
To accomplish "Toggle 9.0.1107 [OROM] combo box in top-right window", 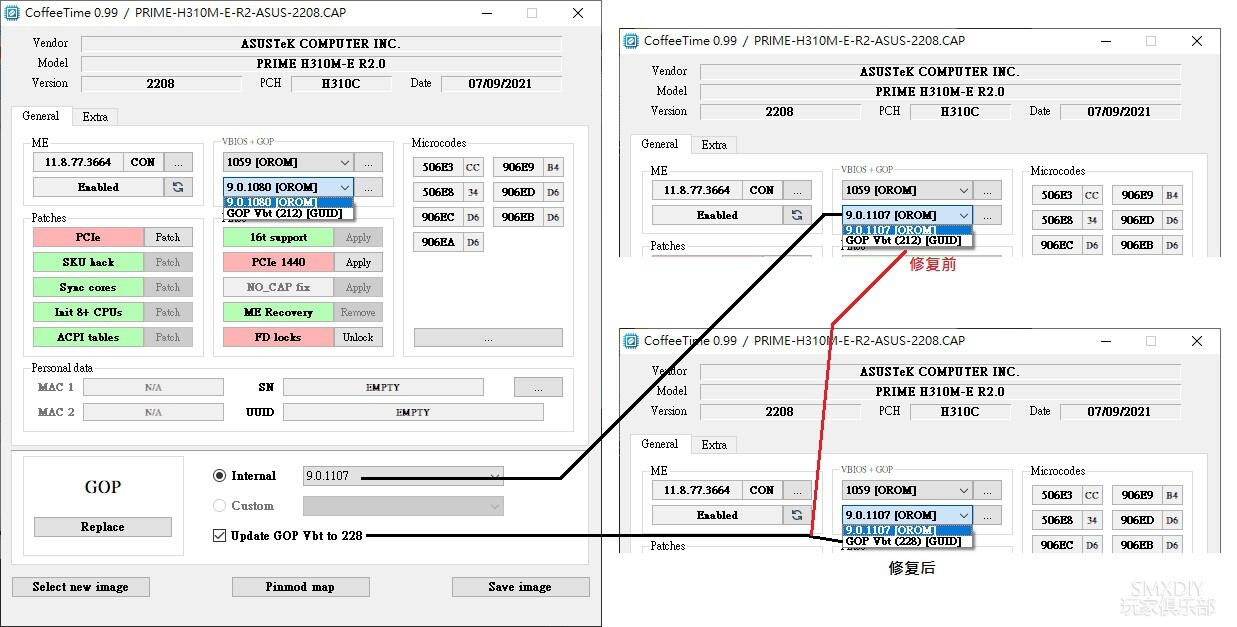I will tap(908, 215).
